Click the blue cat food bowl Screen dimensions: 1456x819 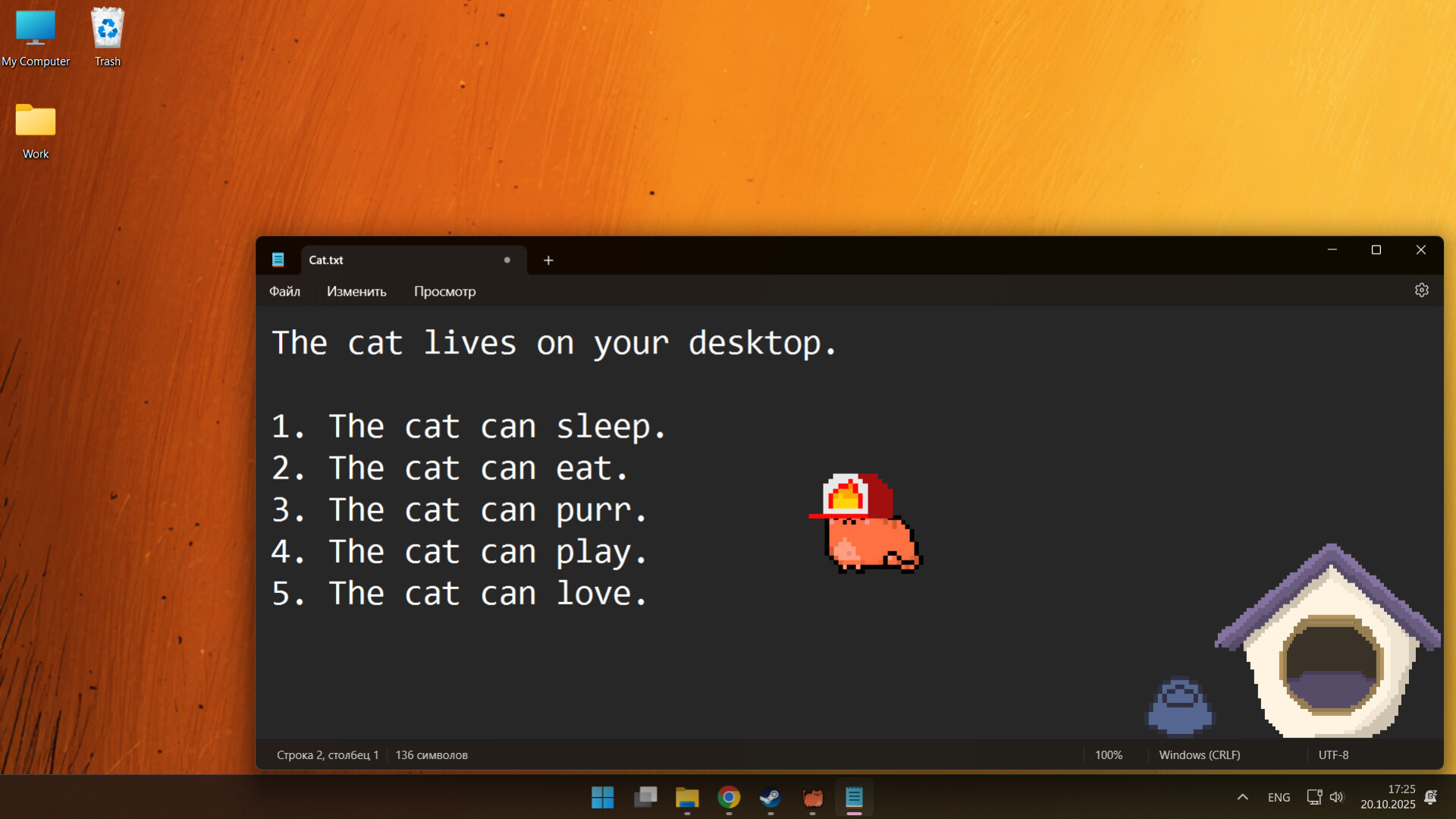click(x=1179, y=708)
